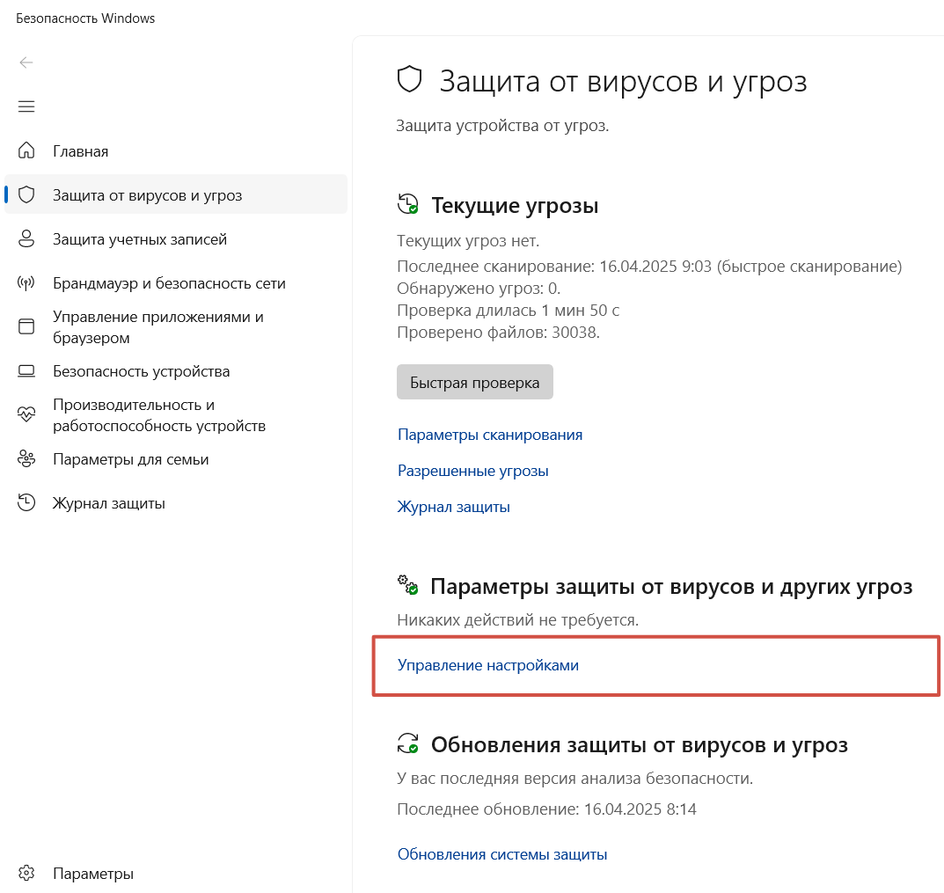This screenshot has width=944, height=893.
Task: Click the firewall antenna icon
Action: tap(26, 282)
